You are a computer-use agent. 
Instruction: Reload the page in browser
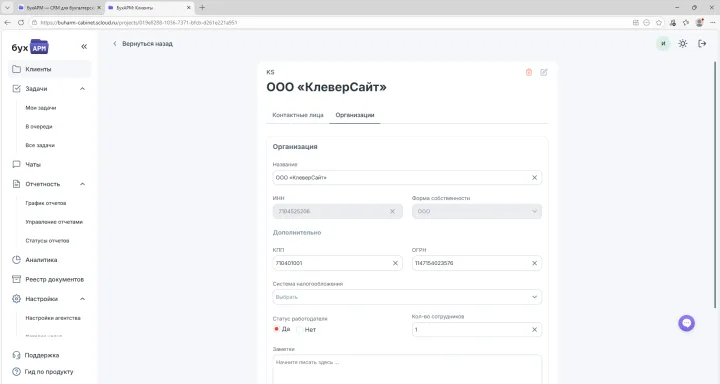[21, 23]
